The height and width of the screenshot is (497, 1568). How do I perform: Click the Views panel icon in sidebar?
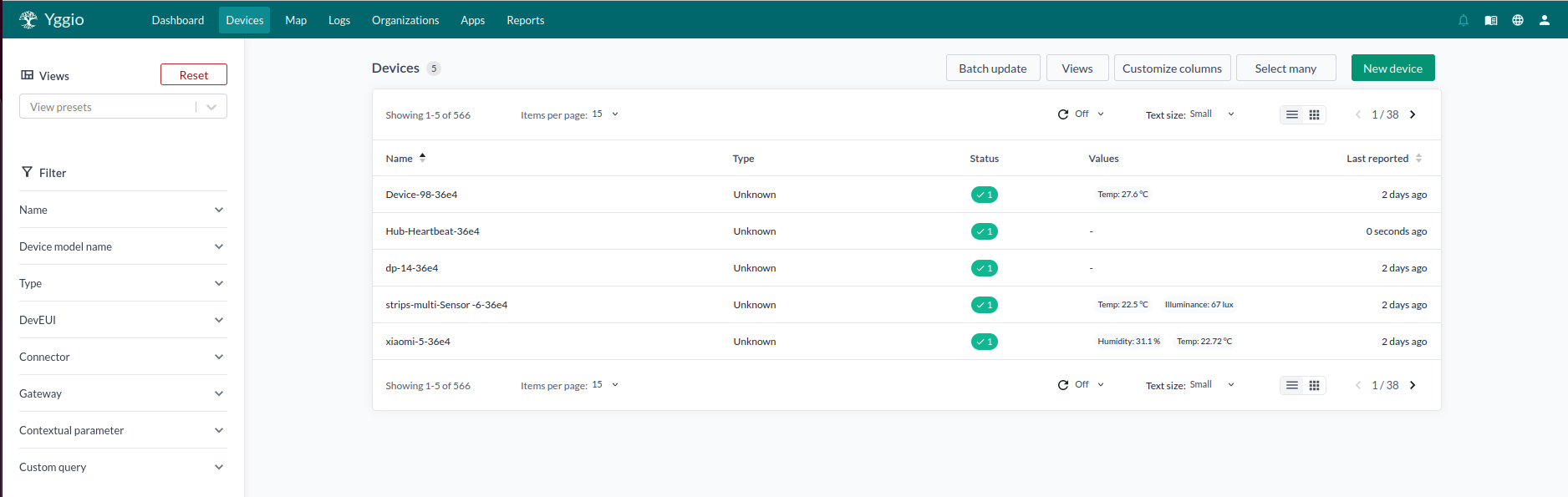point(28,75)
